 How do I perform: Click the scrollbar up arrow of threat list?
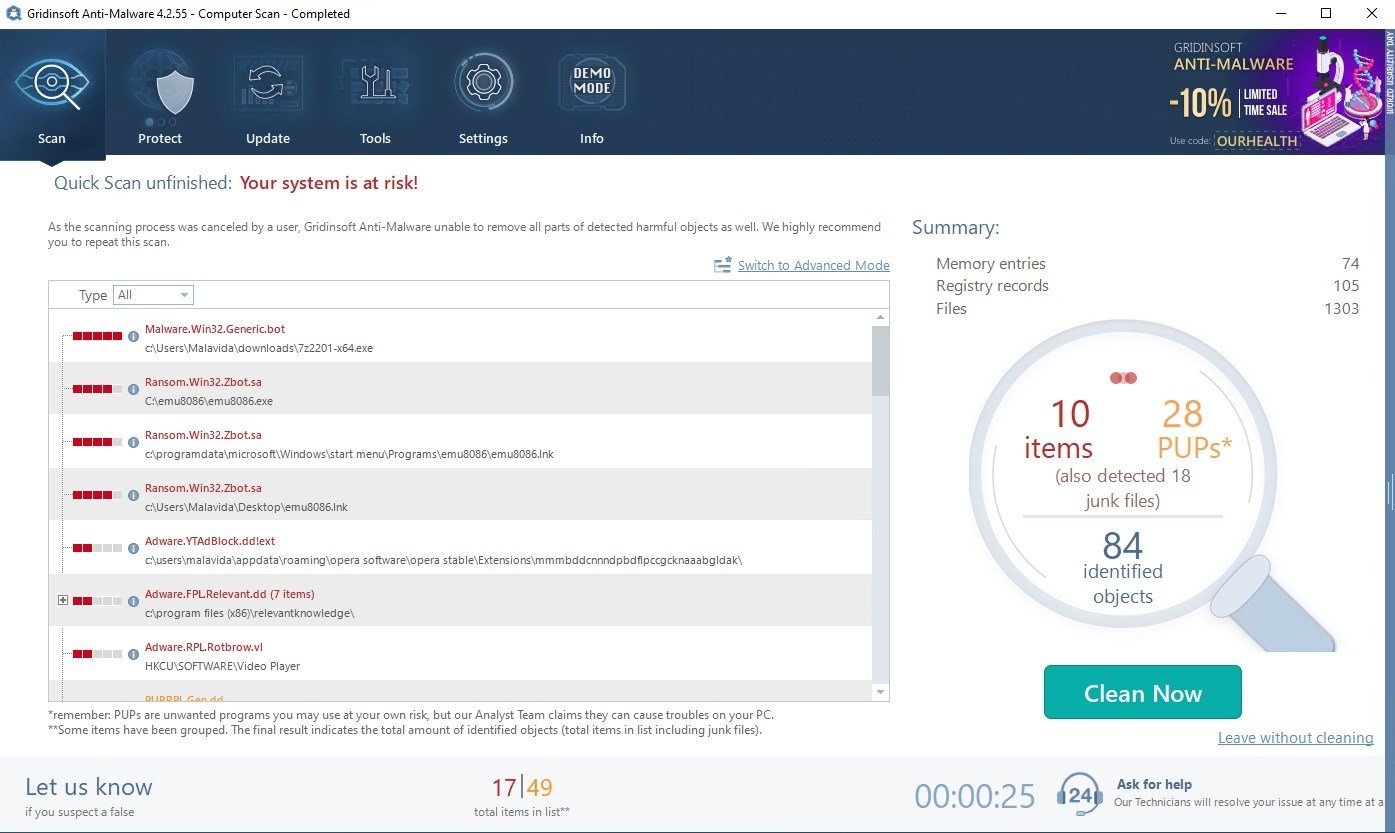pyautogui.click(x=880, y=318)
